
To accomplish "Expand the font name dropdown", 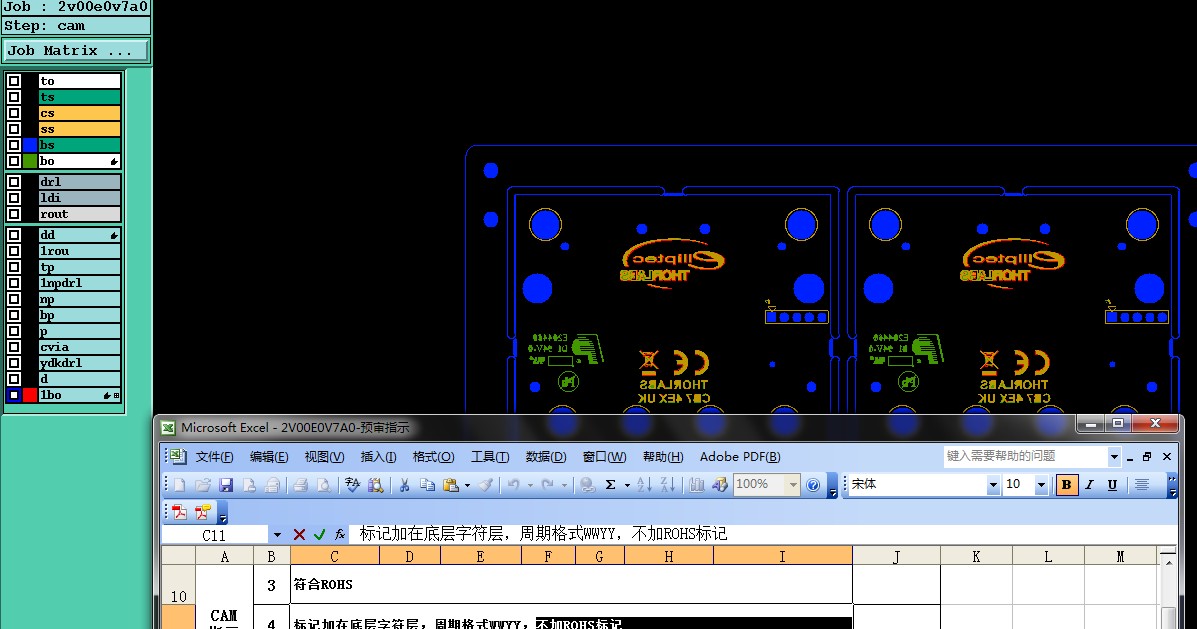I will [x=992, y=485].
